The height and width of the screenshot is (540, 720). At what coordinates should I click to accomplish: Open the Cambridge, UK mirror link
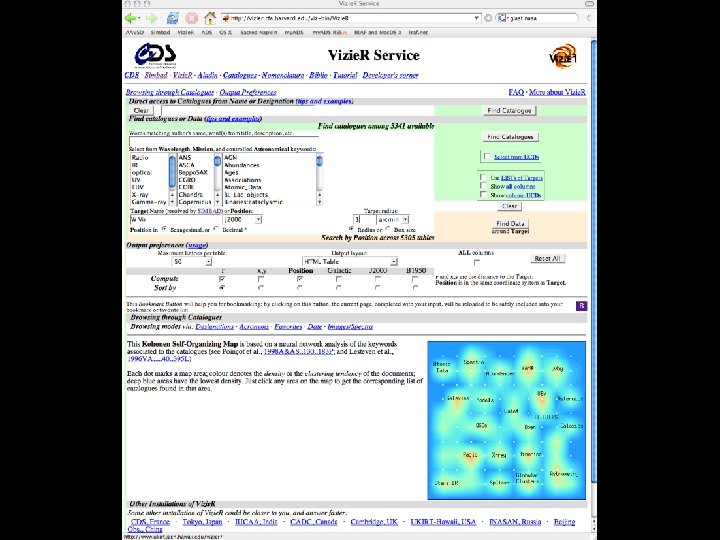coord(374,522)
